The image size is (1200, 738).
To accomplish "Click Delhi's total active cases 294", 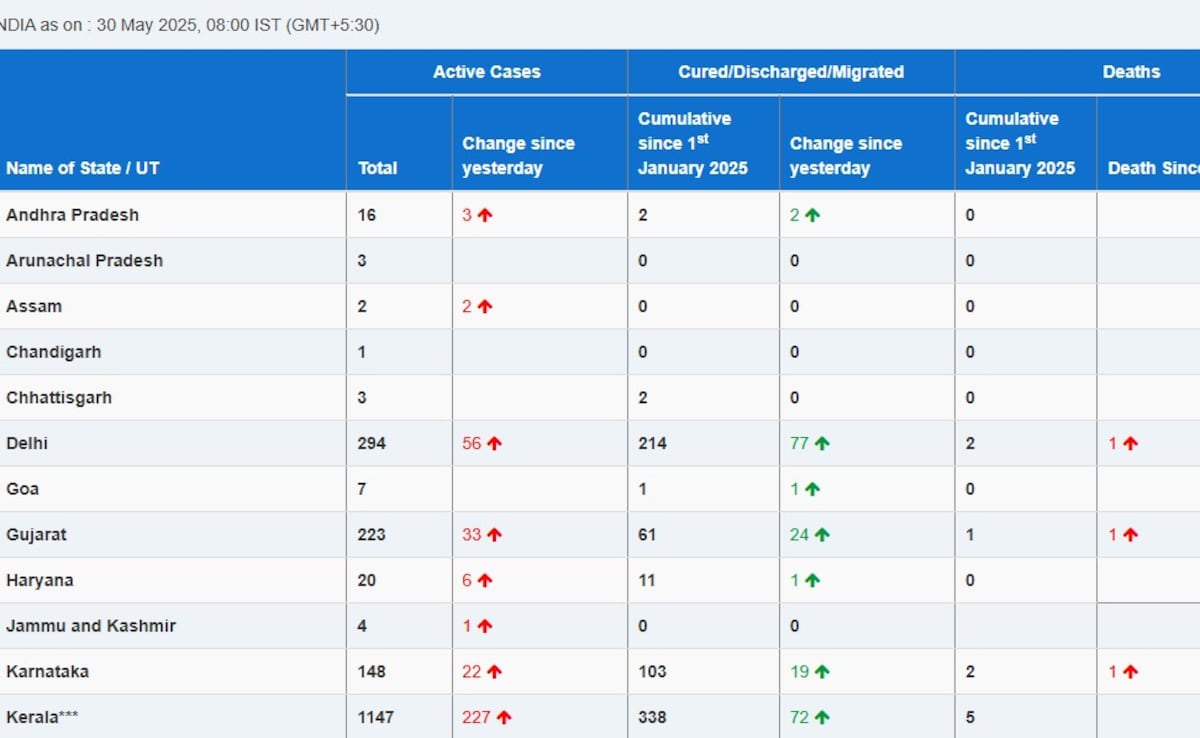I will (371, 443).
